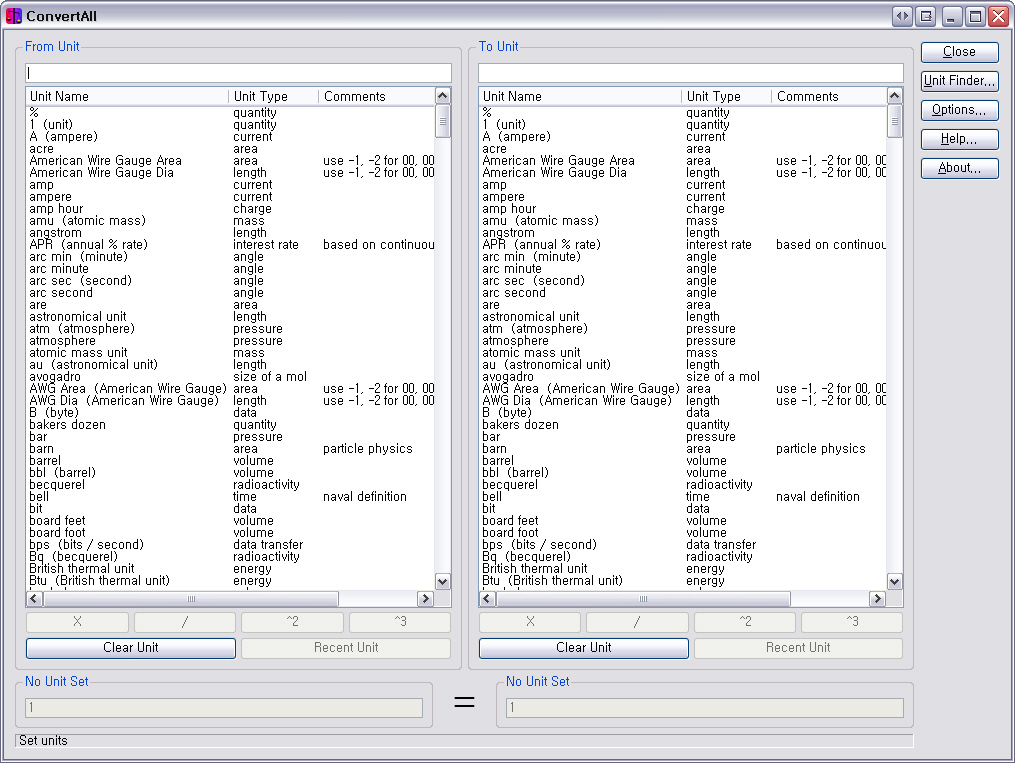Click the X multiply button under To Unit
The height and width of the screenshot is (763, 1015).
coord(530,622)
